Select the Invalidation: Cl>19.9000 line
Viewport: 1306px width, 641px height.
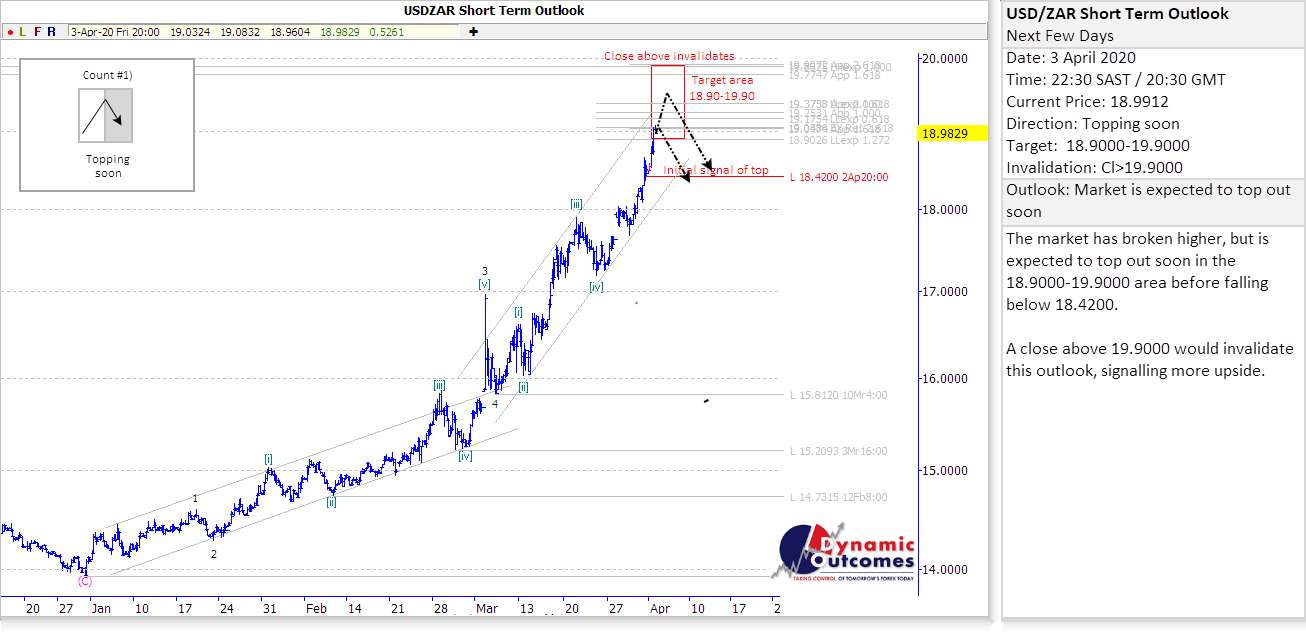[x=1094, y=168]
